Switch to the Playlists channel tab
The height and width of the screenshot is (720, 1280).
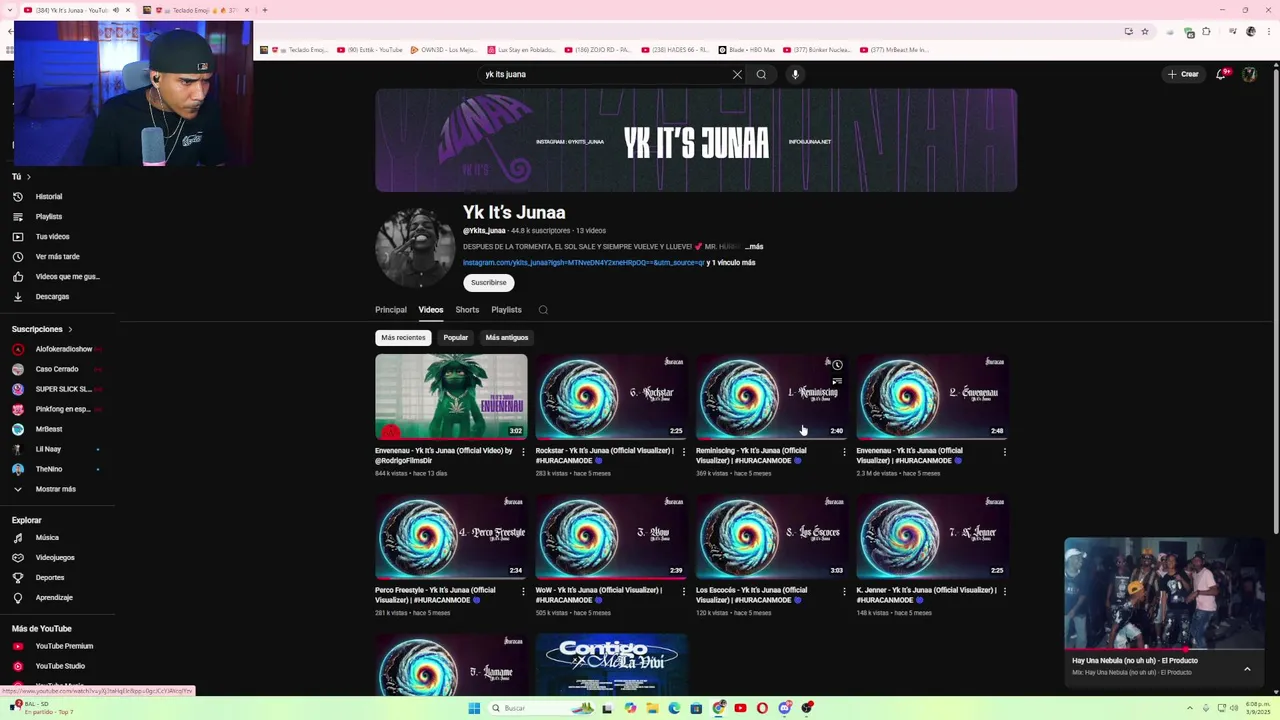point(506,310)
